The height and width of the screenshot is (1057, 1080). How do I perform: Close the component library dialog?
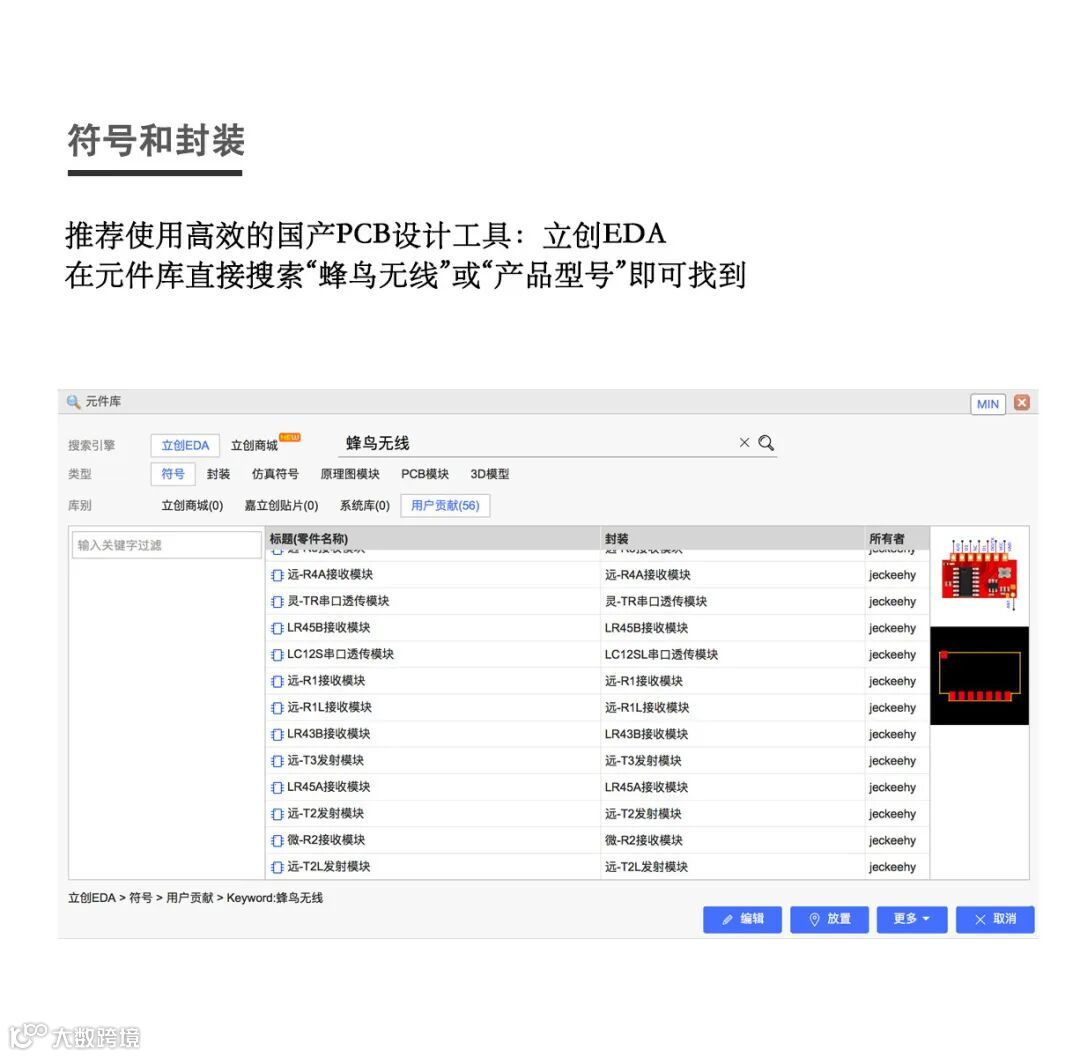1022,403
